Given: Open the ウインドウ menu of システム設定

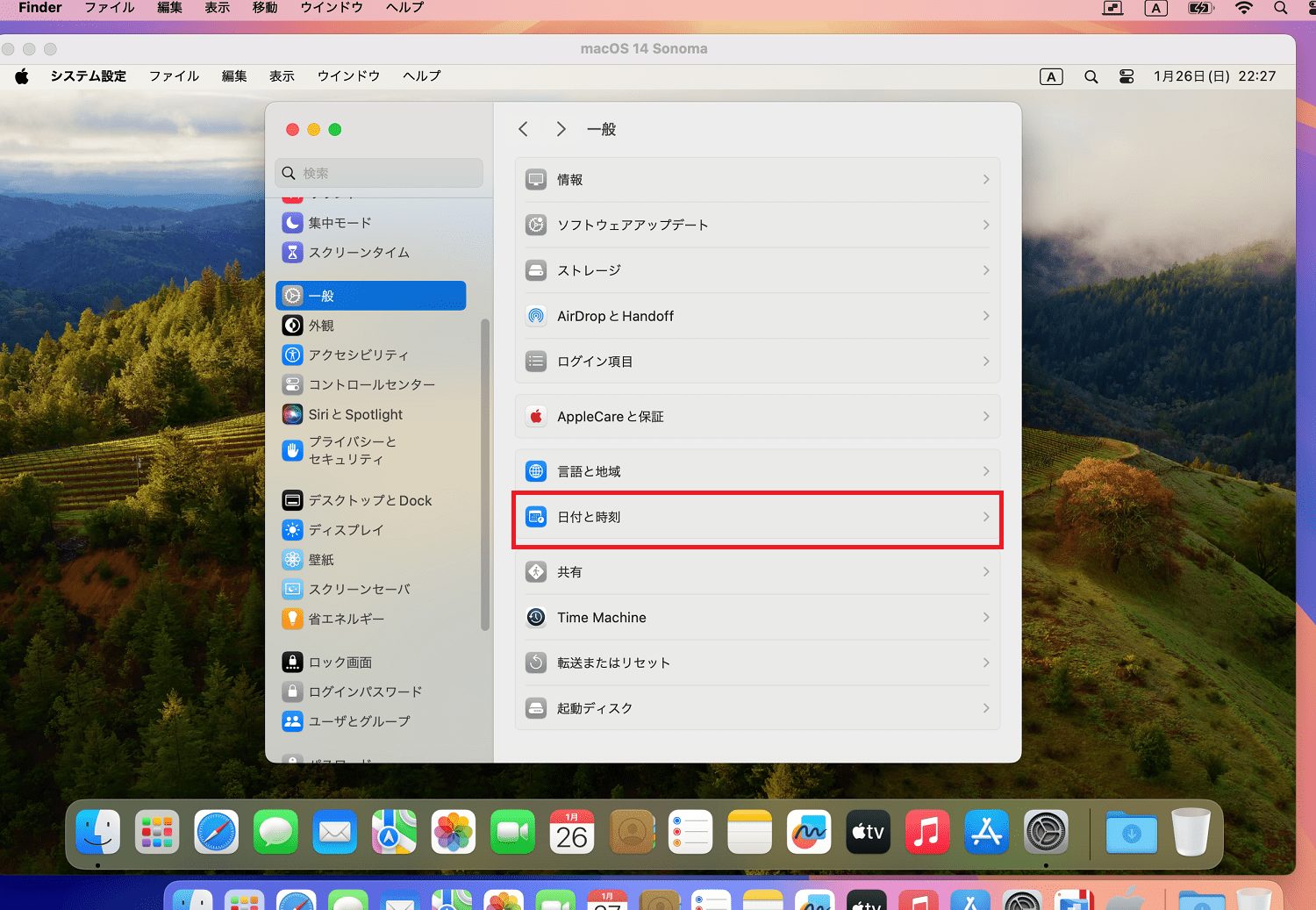Looking at the screenshot, I should coord(348,76).
